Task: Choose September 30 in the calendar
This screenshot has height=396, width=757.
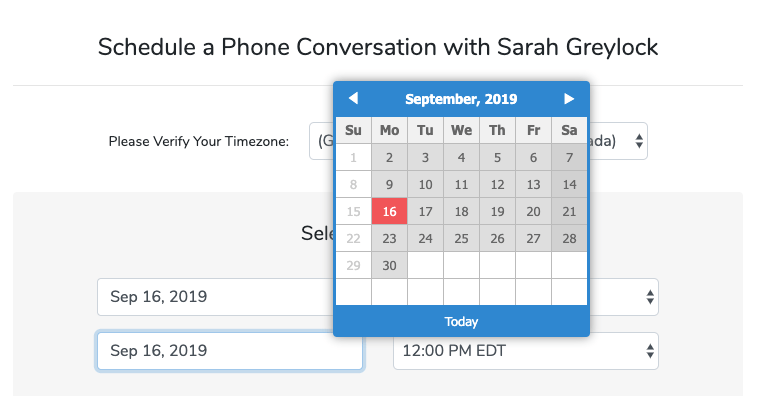Action: 389,266
